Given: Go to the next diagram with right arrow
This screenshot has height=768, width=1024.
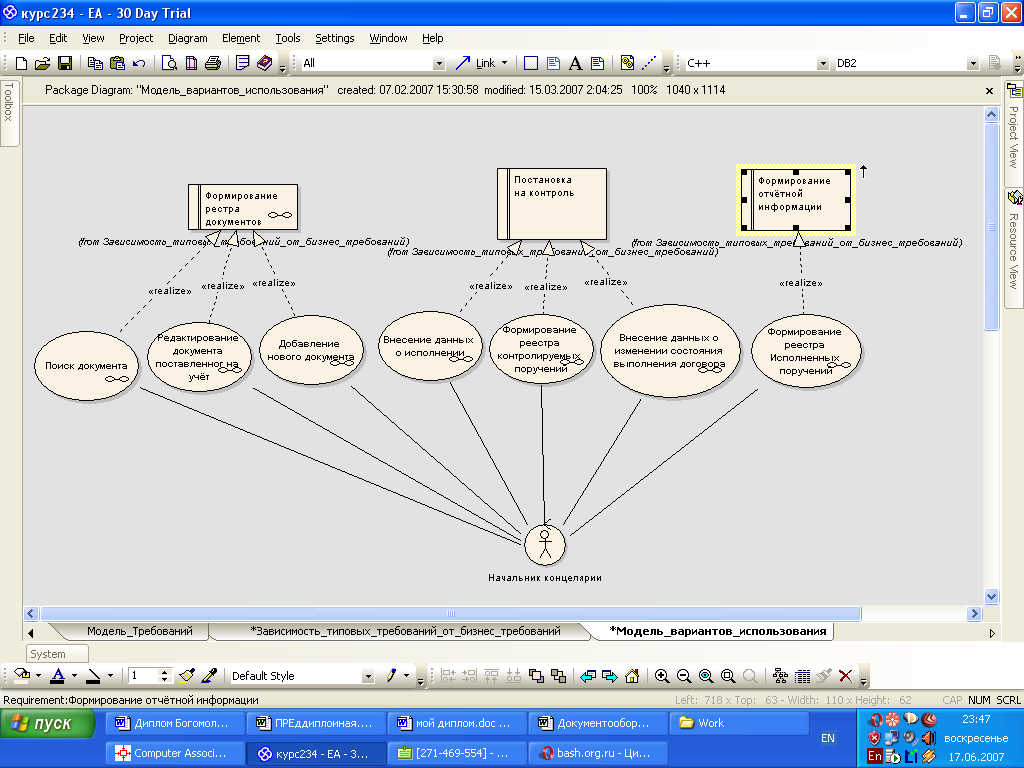Looking at the screenshot, I should [609, 676].
